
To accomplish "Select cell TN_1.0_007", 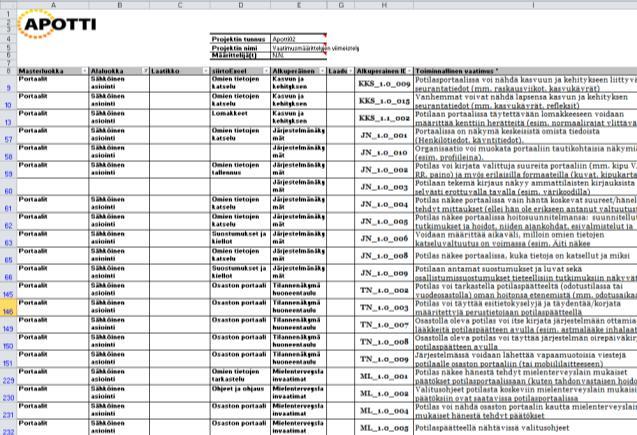I will pyautogui.click(x=384, y=325).
